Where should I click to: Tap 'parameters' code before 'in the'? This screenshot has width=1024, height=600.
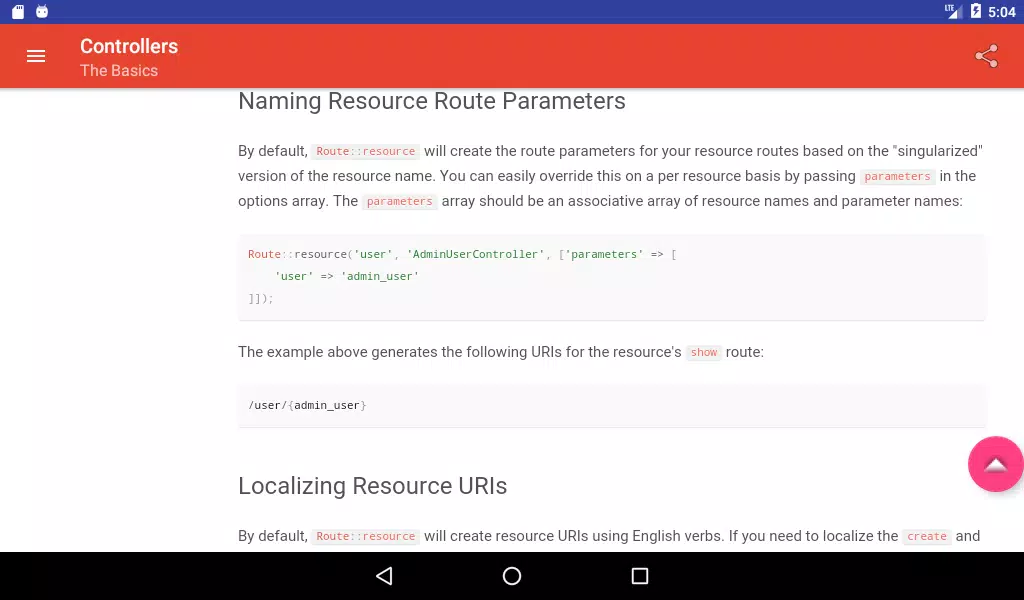tap(897, 176)
